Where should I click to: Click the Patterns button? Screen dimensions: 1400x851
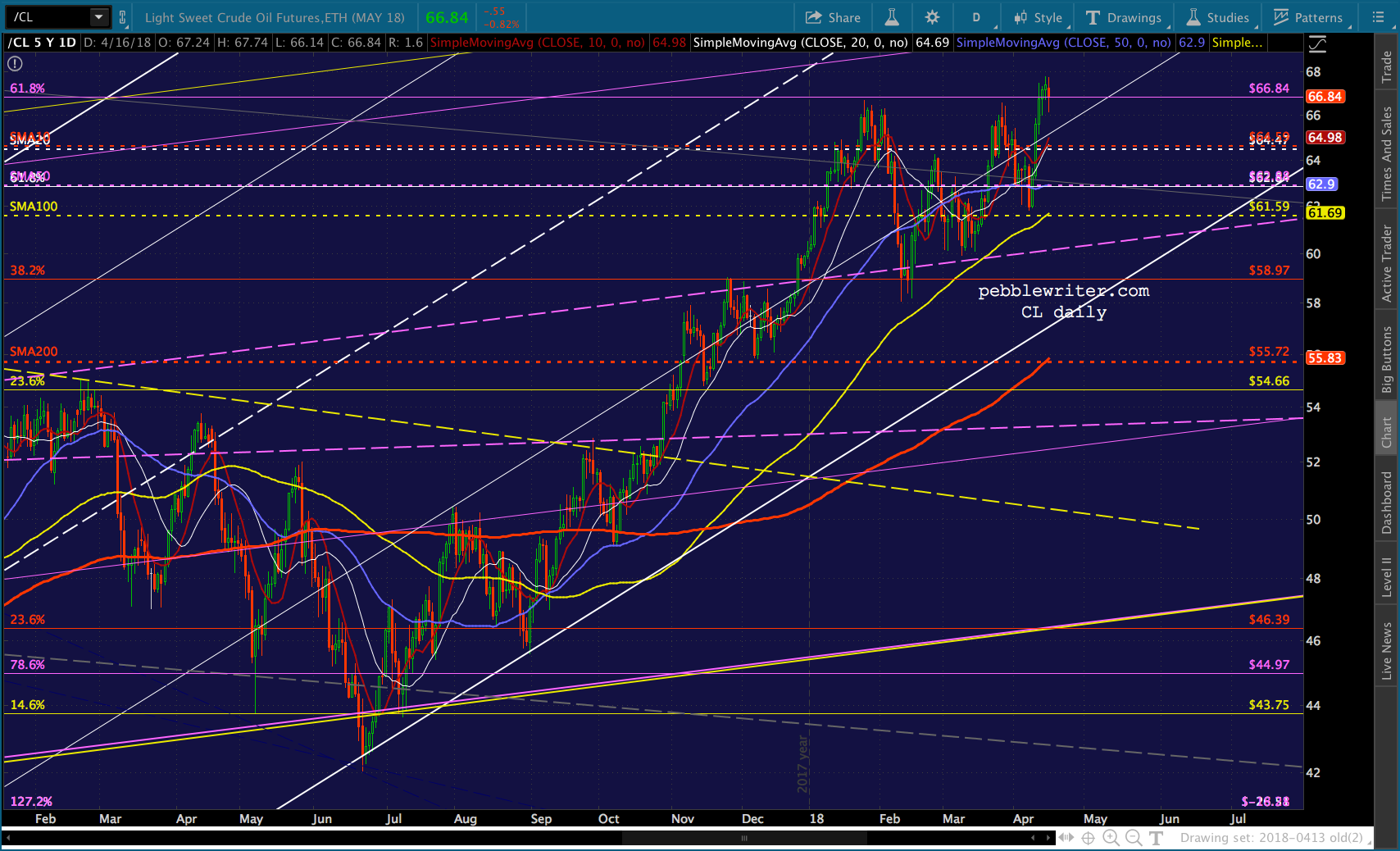point(1308,17)
